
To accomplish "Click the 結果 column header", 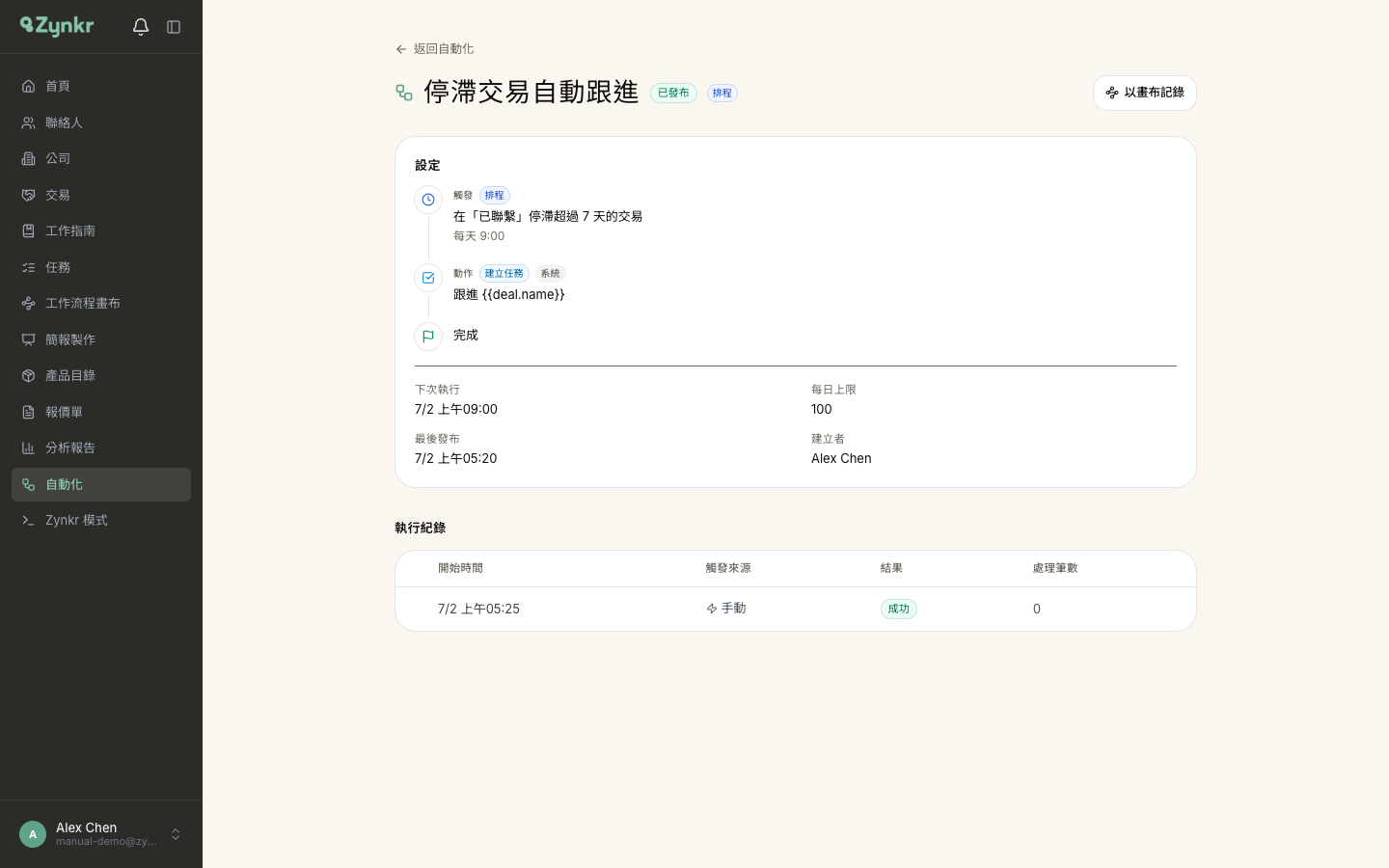I will (x=891, y=568).
